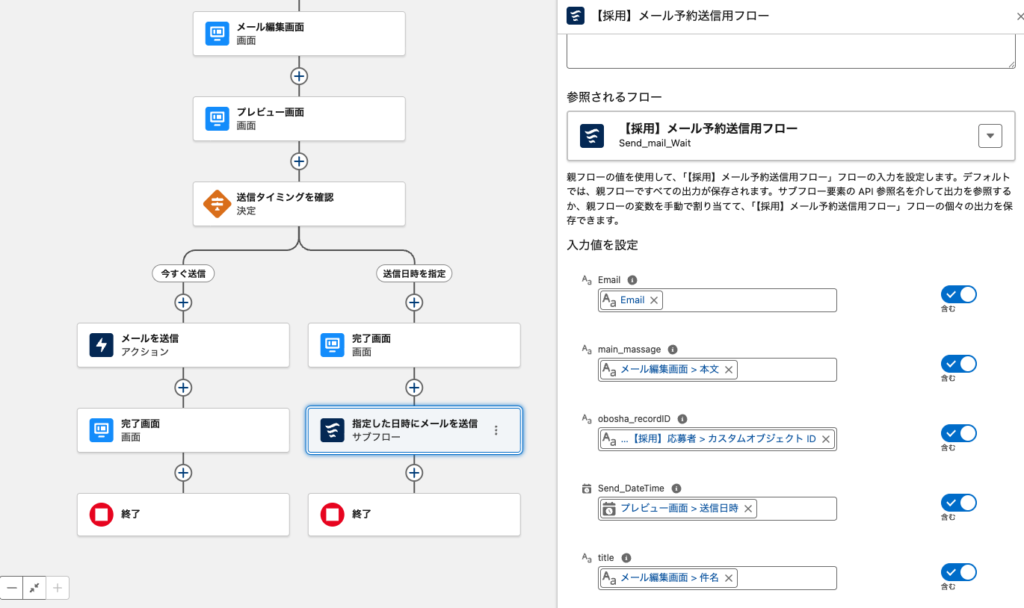Add element below メール編集画面 node
Screen dimensions: 1024x608
tap(298, 76)
